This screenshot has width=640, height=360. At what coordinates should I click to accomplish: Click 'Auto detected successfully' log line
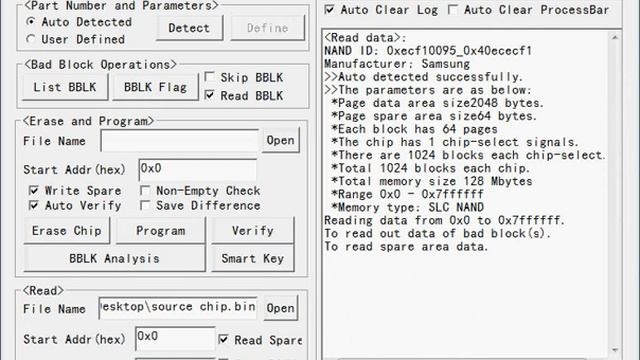click(423, 77)
